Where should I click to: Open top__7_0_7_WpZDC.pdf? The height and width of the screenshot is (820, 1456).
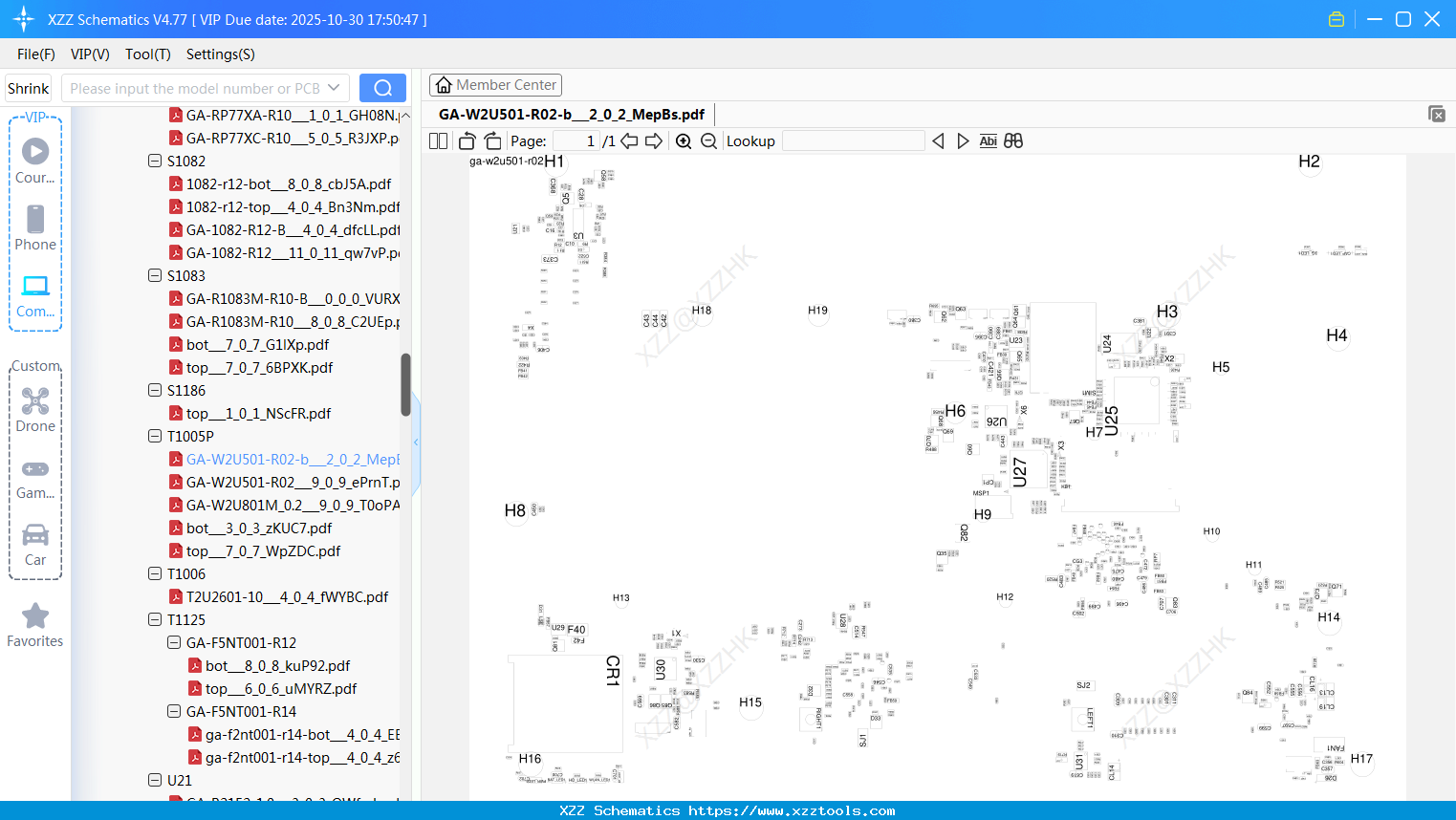coord(263,550)
